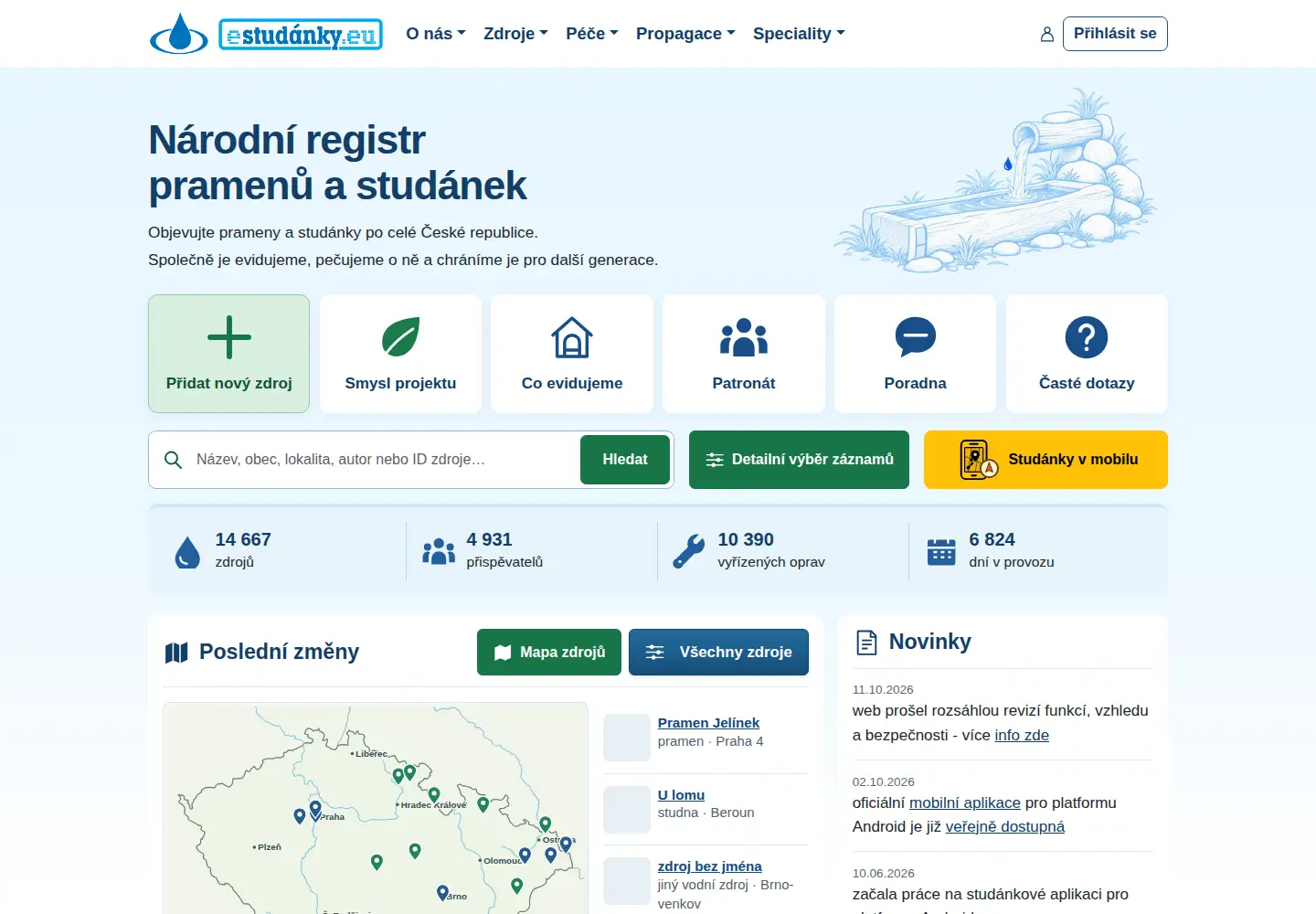Screen dimensions: 1316x914
Task: Click the water drop site logo
Action: tap(179, 34)
